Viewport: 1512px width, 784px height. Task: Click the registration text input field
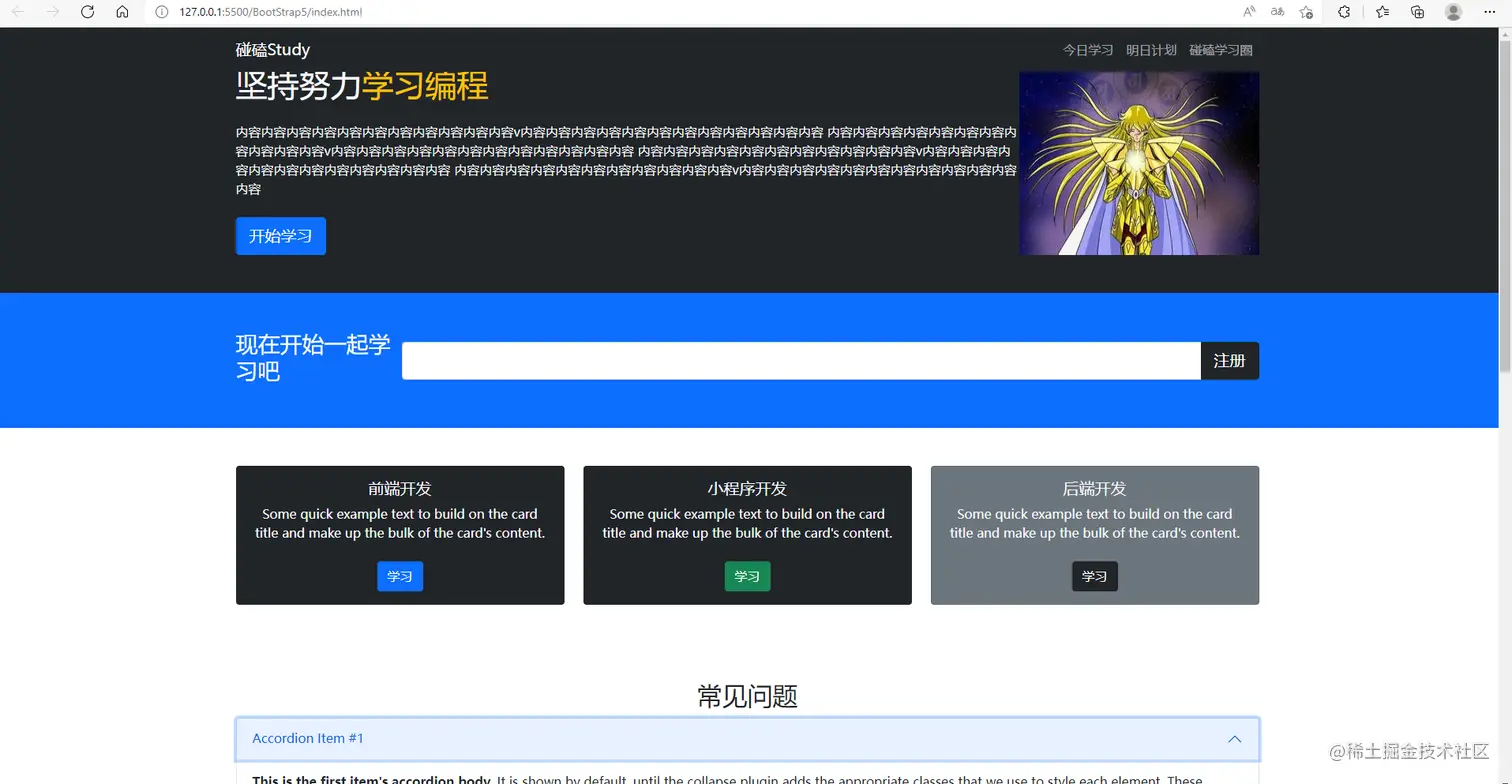coord(801,361)
